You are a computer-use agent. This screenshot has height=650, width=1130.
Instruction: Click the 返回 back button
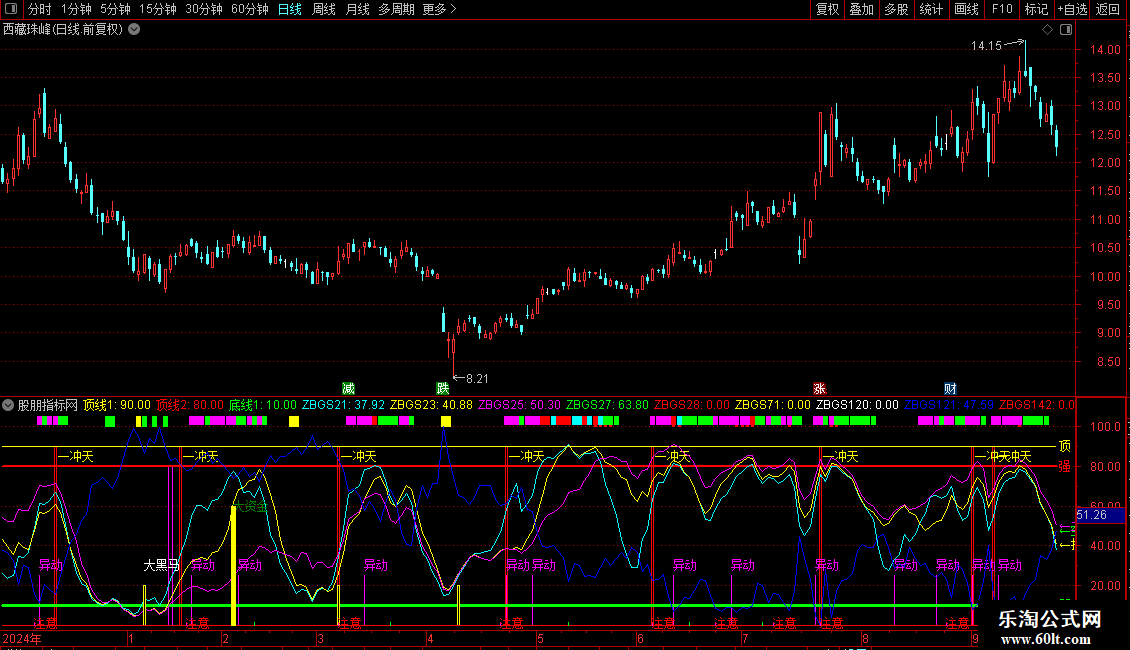coord(1108,9)
